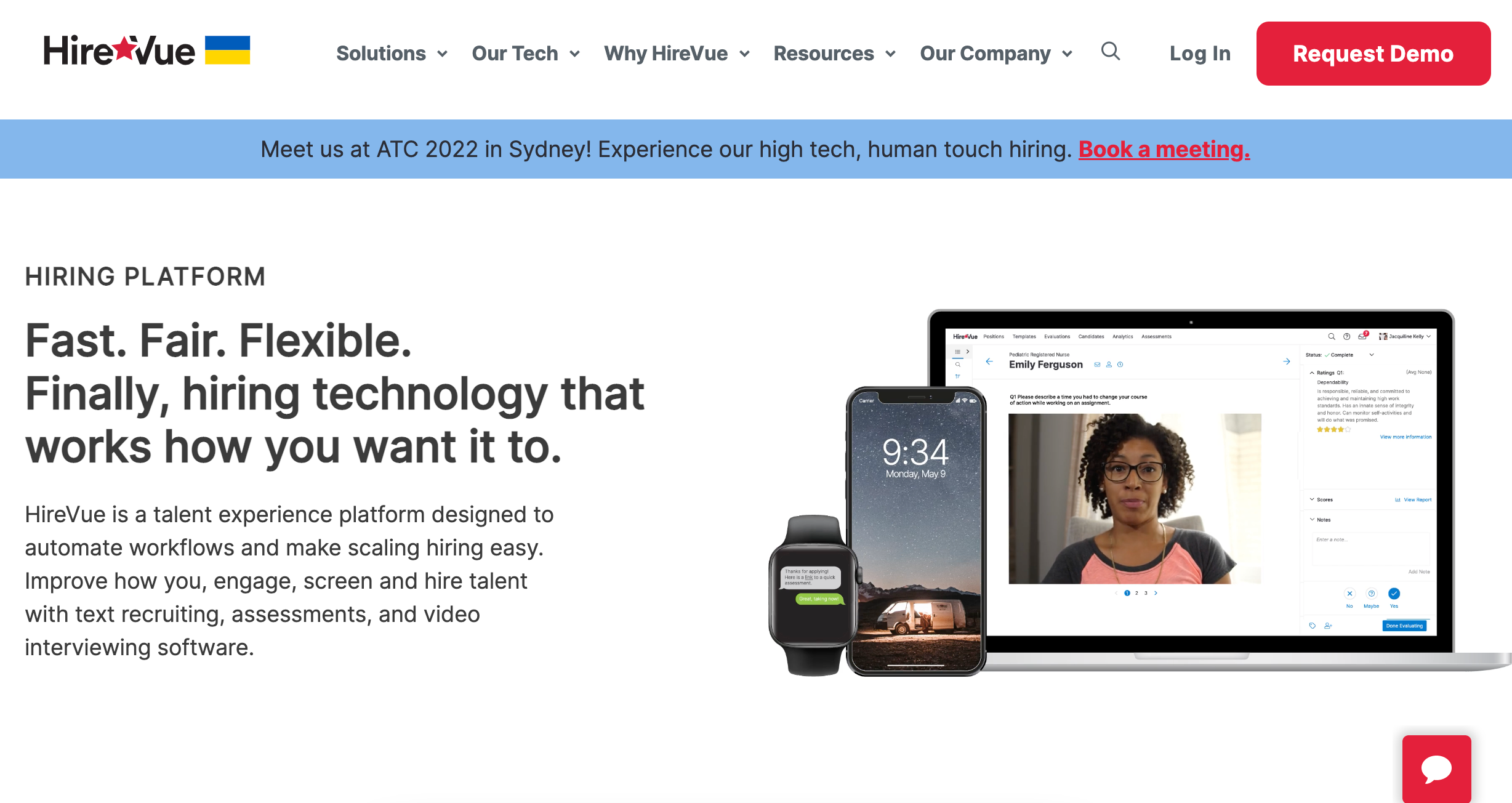Select the Yes checkmark rating icon

tap(1394, 594)
